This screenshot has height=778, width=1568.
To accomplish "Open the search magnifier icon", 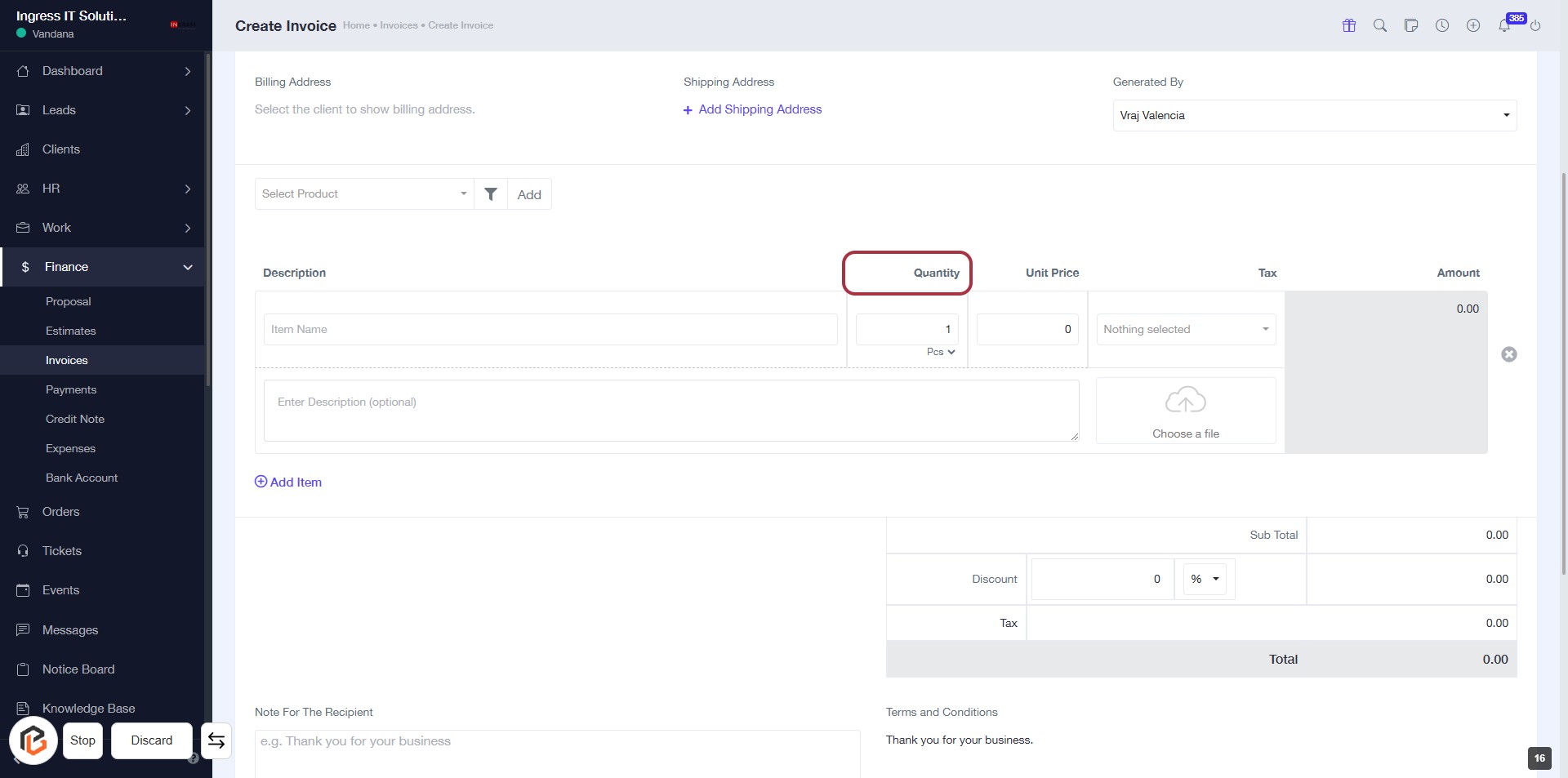I will point(1379,25).
